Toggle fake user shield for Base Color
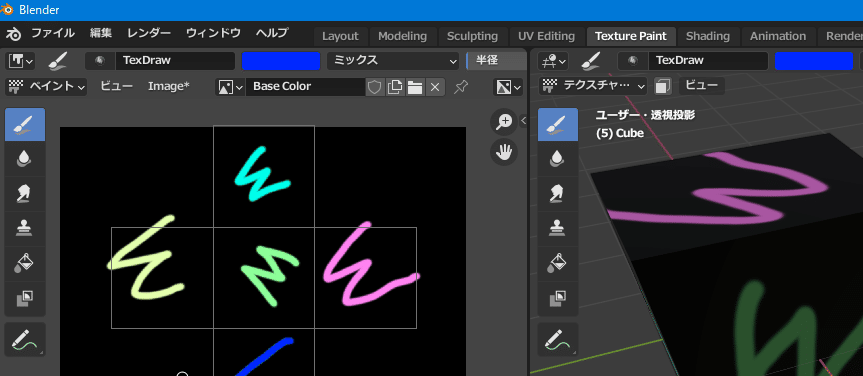The width and height of the screenshot is (863, 376). tap(375, 87)
